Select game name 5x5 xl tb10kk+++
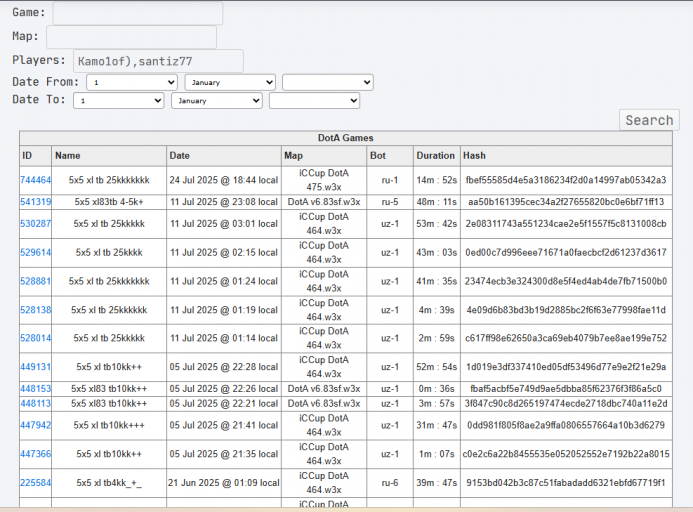Viewport: 693px width, 512px height. (x=109, y=425)
